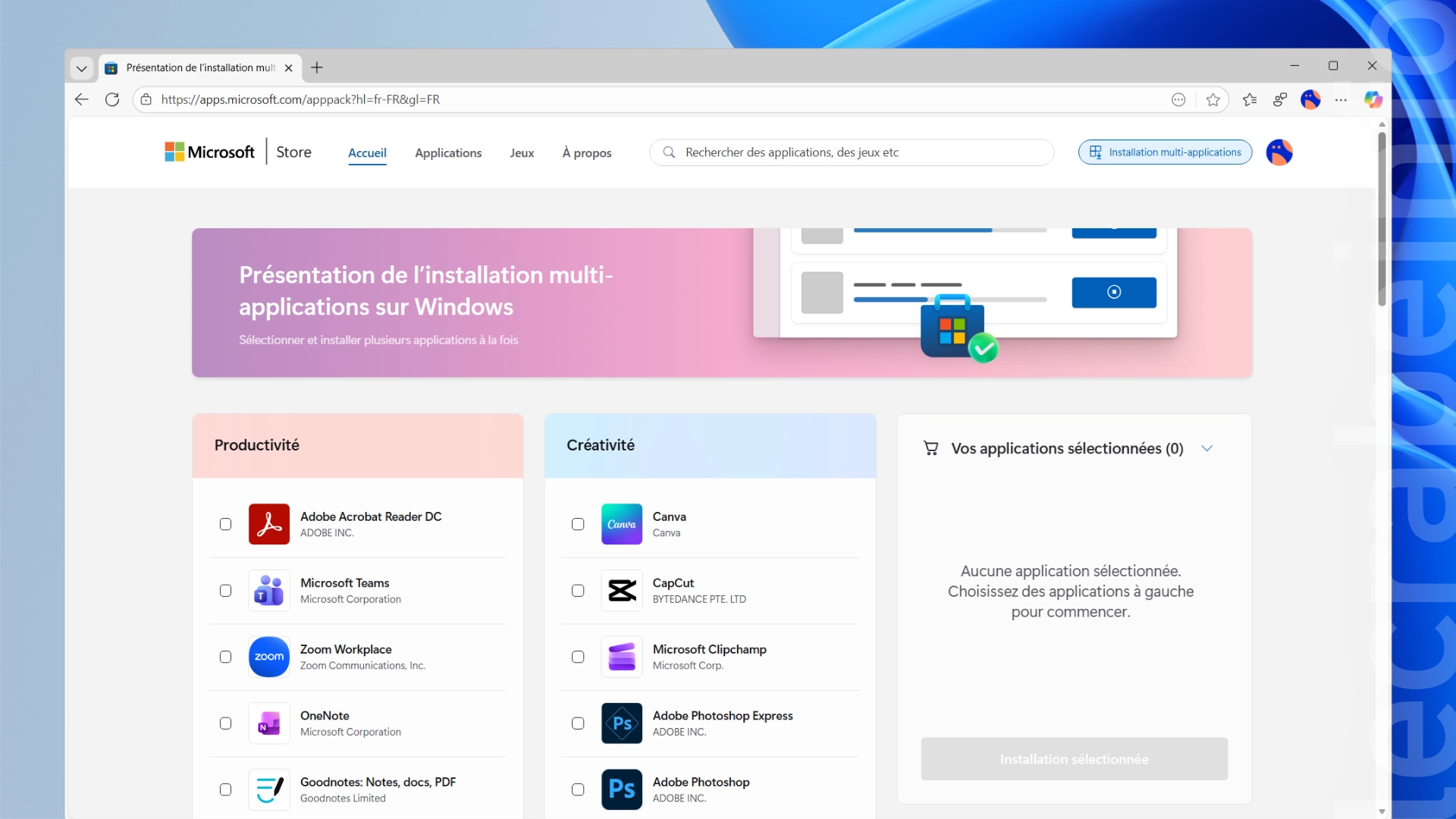This screenshot has height=819, width=1456.
Task: Open the tab search dropdown arrow
Action: coord(82,68)
